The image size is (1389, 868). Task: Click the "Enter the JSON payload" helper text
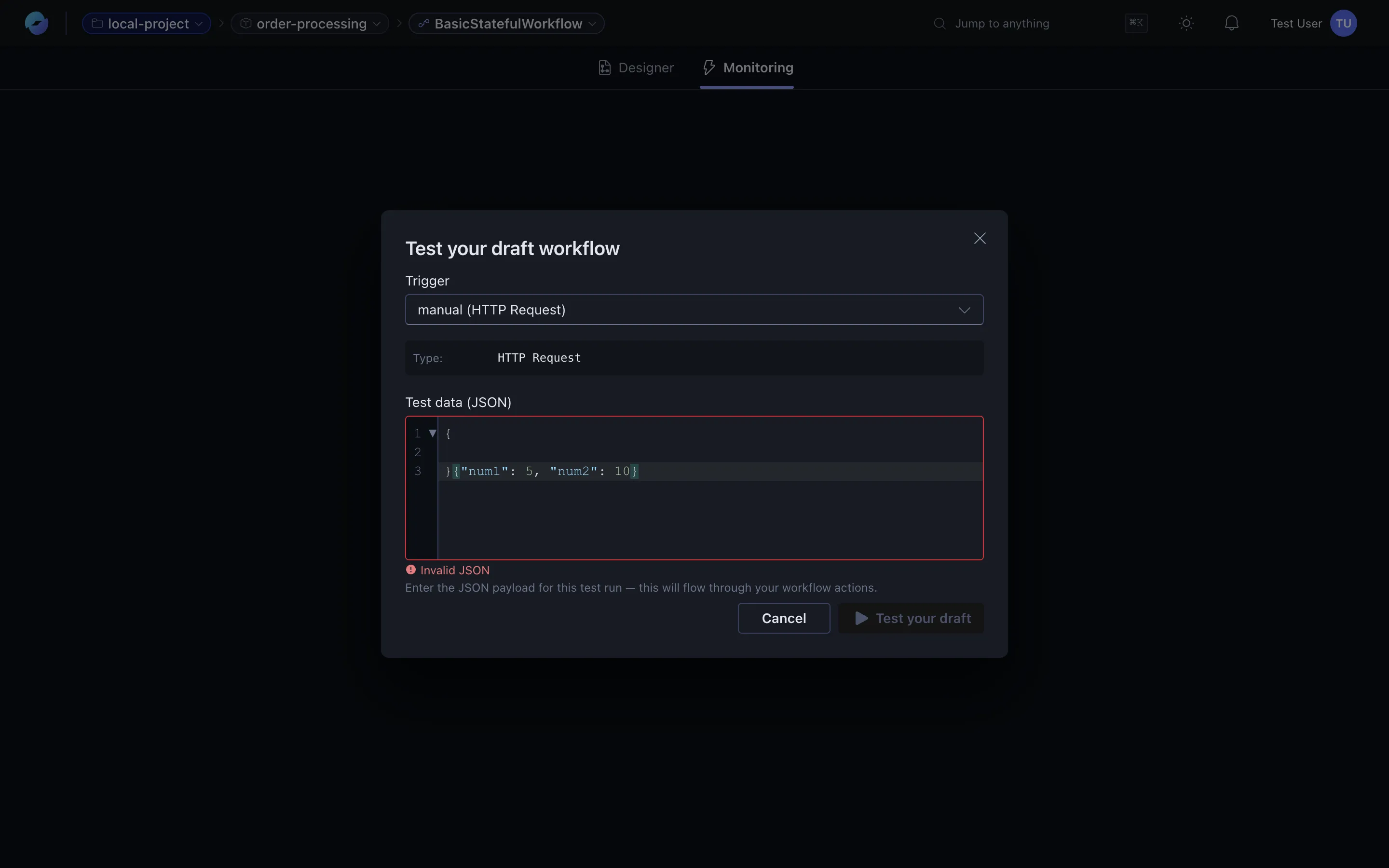641,588
